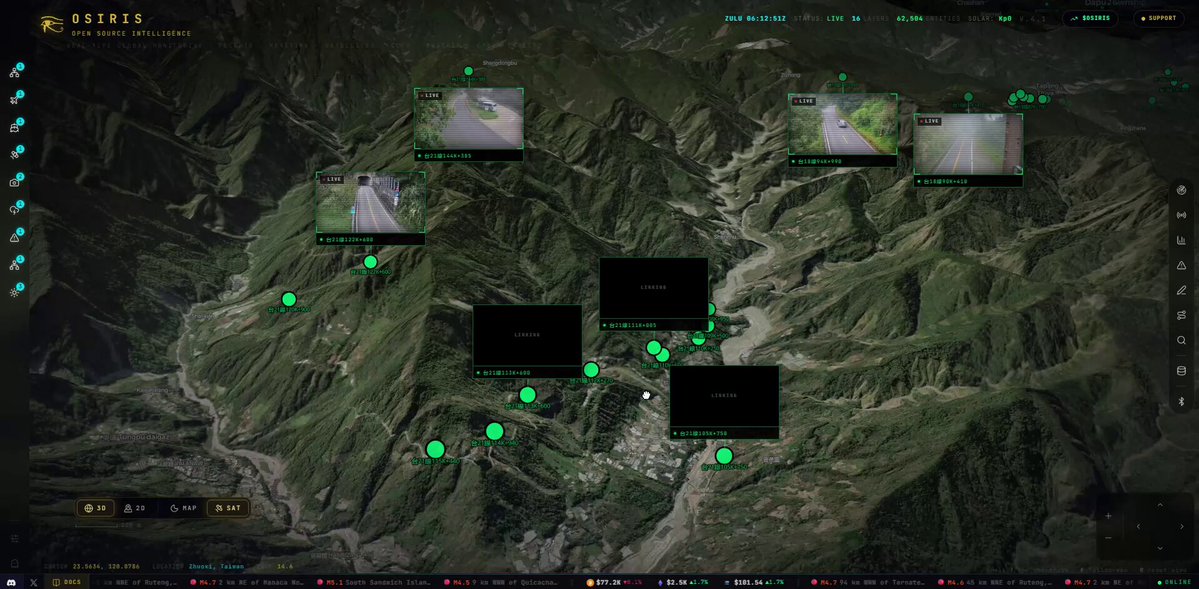The height and width of the screenshot is (589, 1199).
Task: Open live camera feed 台18線94K+990
Action: 843,130
